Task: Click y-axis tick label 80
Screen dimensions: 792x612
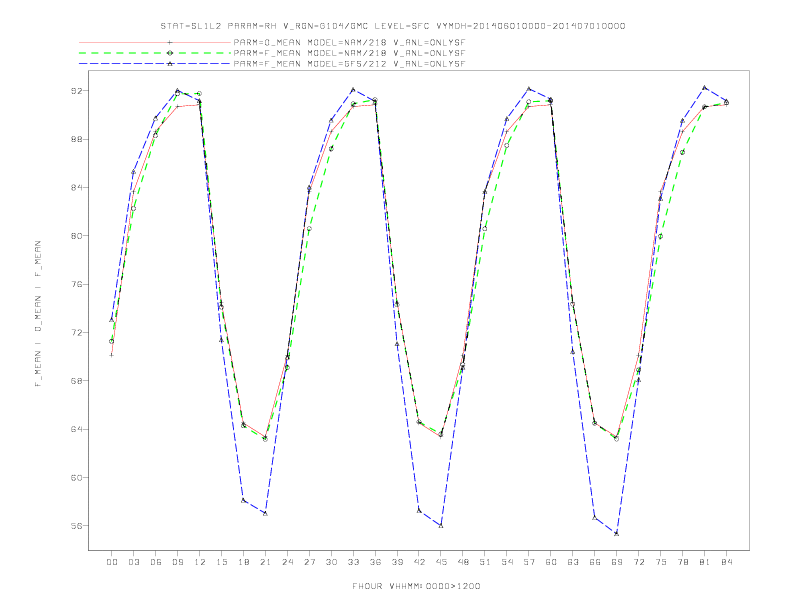Action: (x=76, y=236)
